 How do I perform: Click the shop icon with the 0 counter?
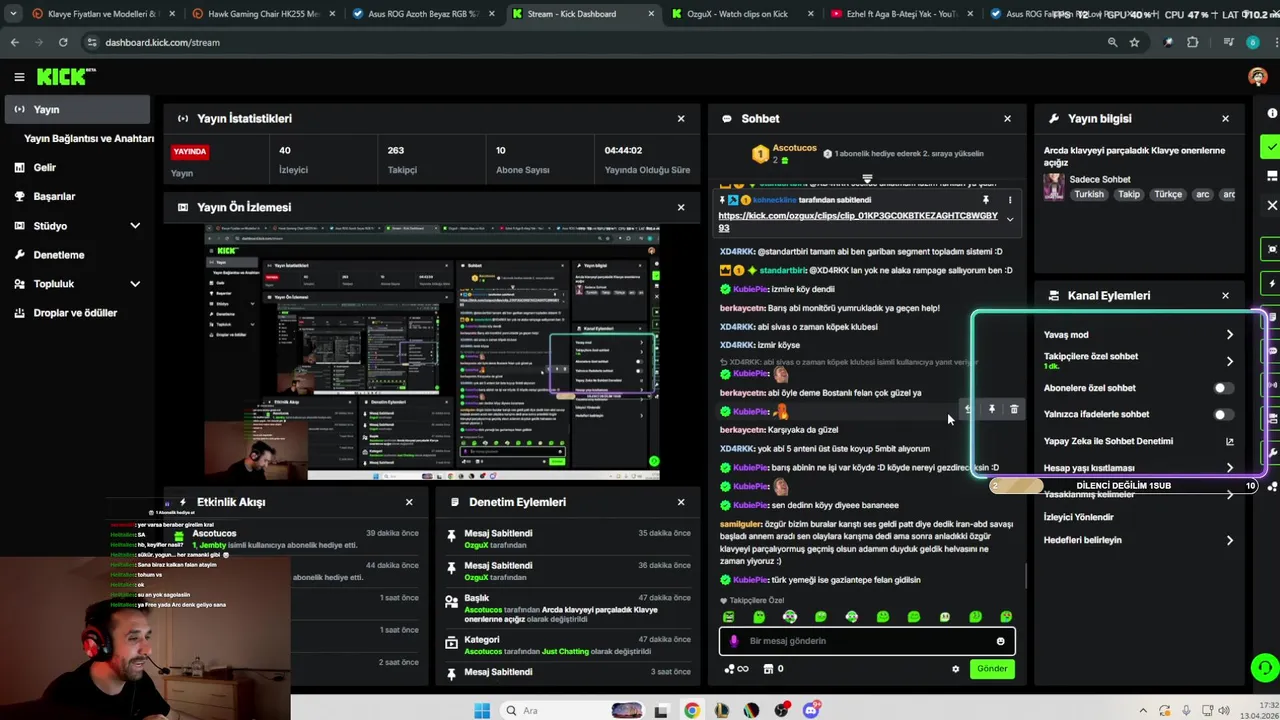pos(773,669)
